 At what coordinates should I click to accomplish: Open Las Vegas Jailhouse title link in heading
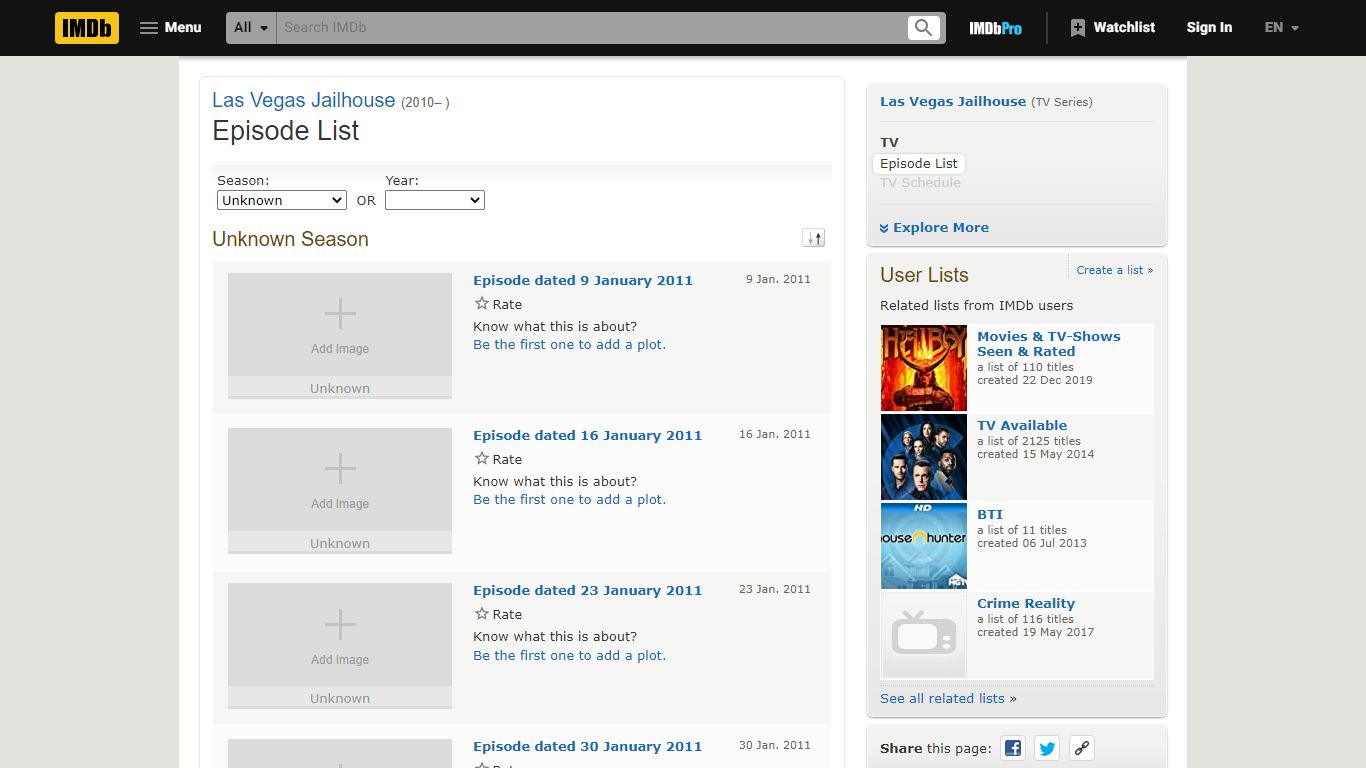coord(303,100)
